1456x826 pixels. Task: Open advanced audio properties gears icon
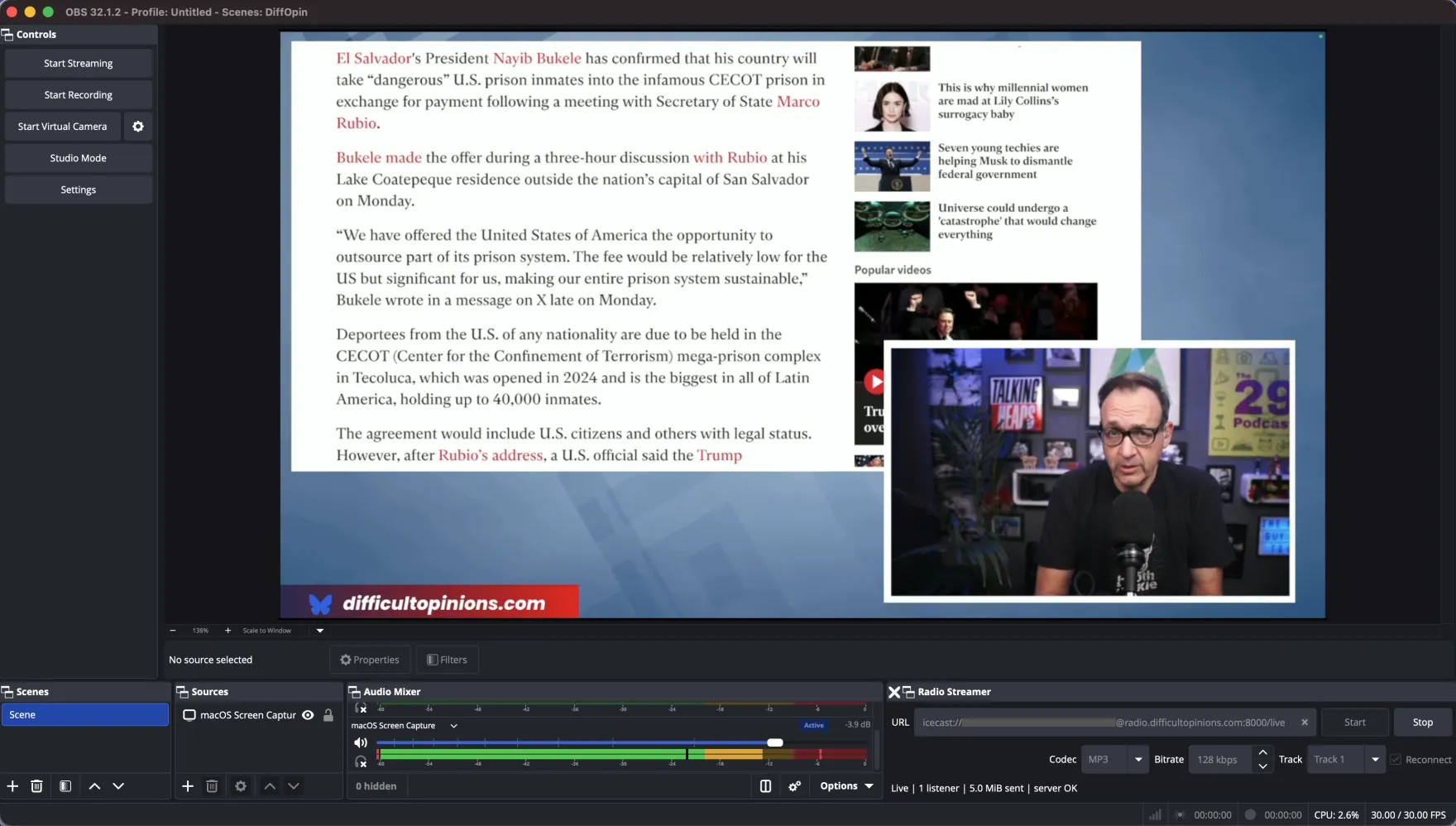tap(794, 786)
